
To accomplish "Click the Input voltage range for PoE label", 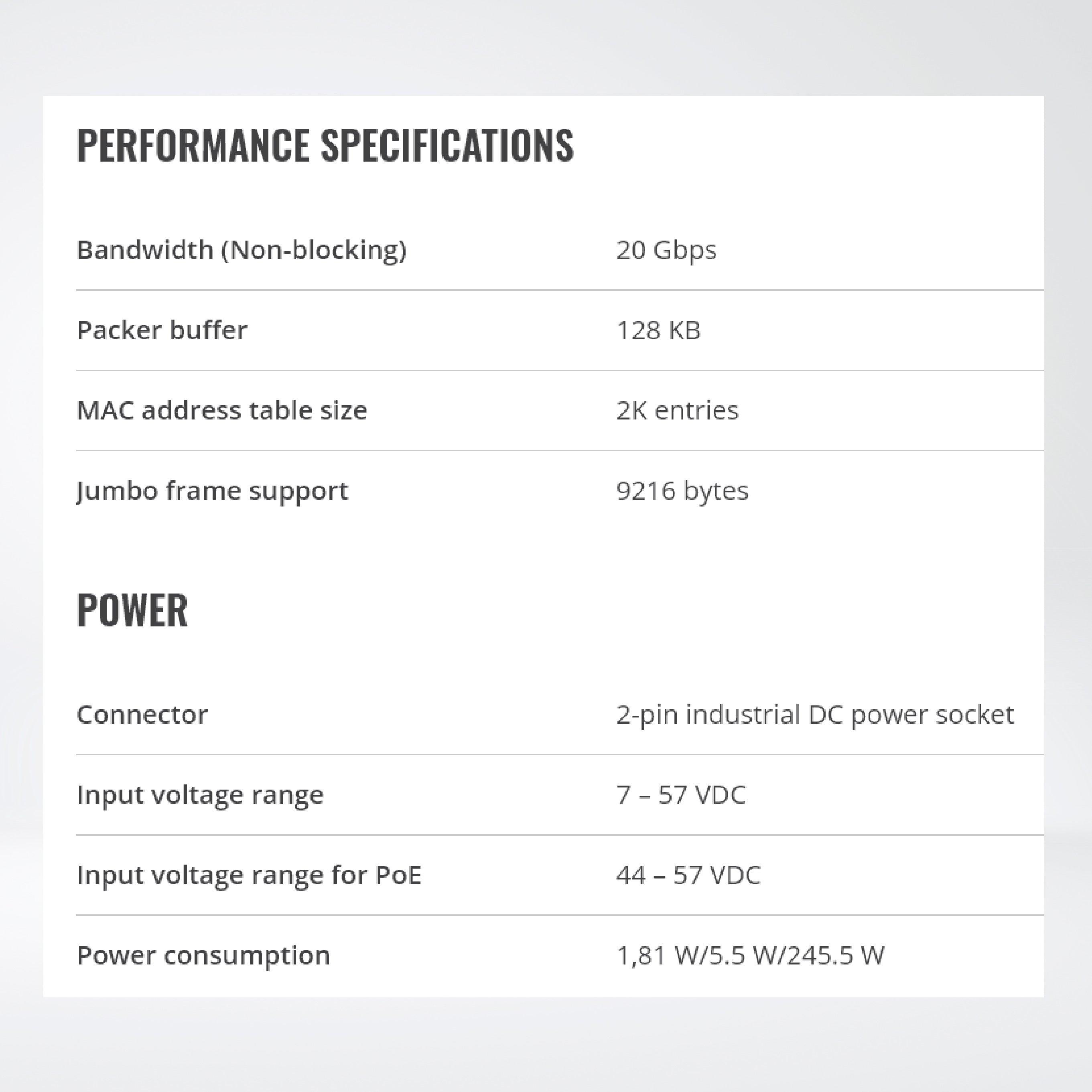I will (x=250, y=875).
